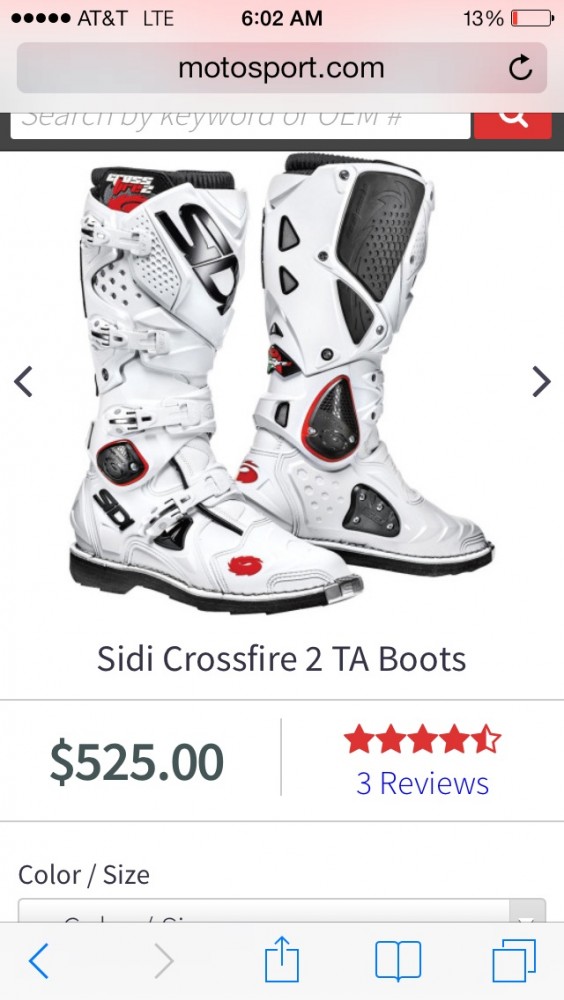Go back using Safari's back arrow
Screen dimensions: 564x1000
(x=38, y=960)
